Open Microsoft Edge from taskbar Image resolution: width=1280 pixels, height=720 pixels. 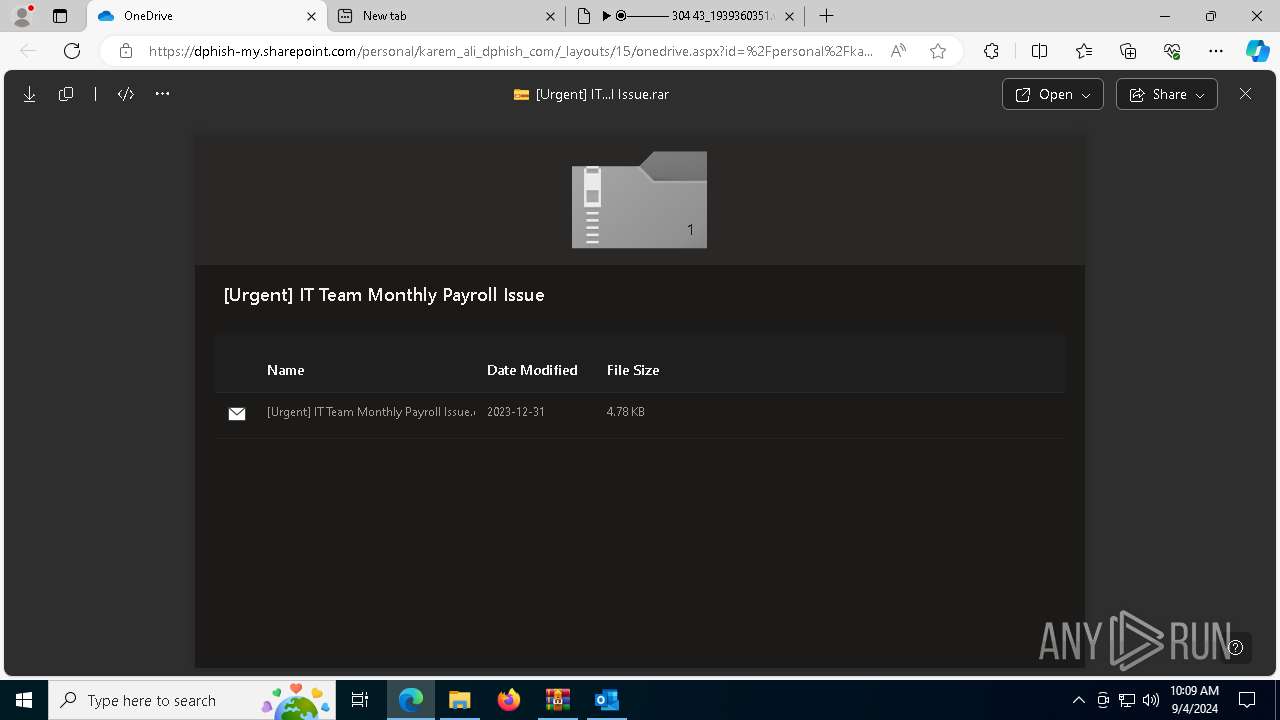coord(411,700)
